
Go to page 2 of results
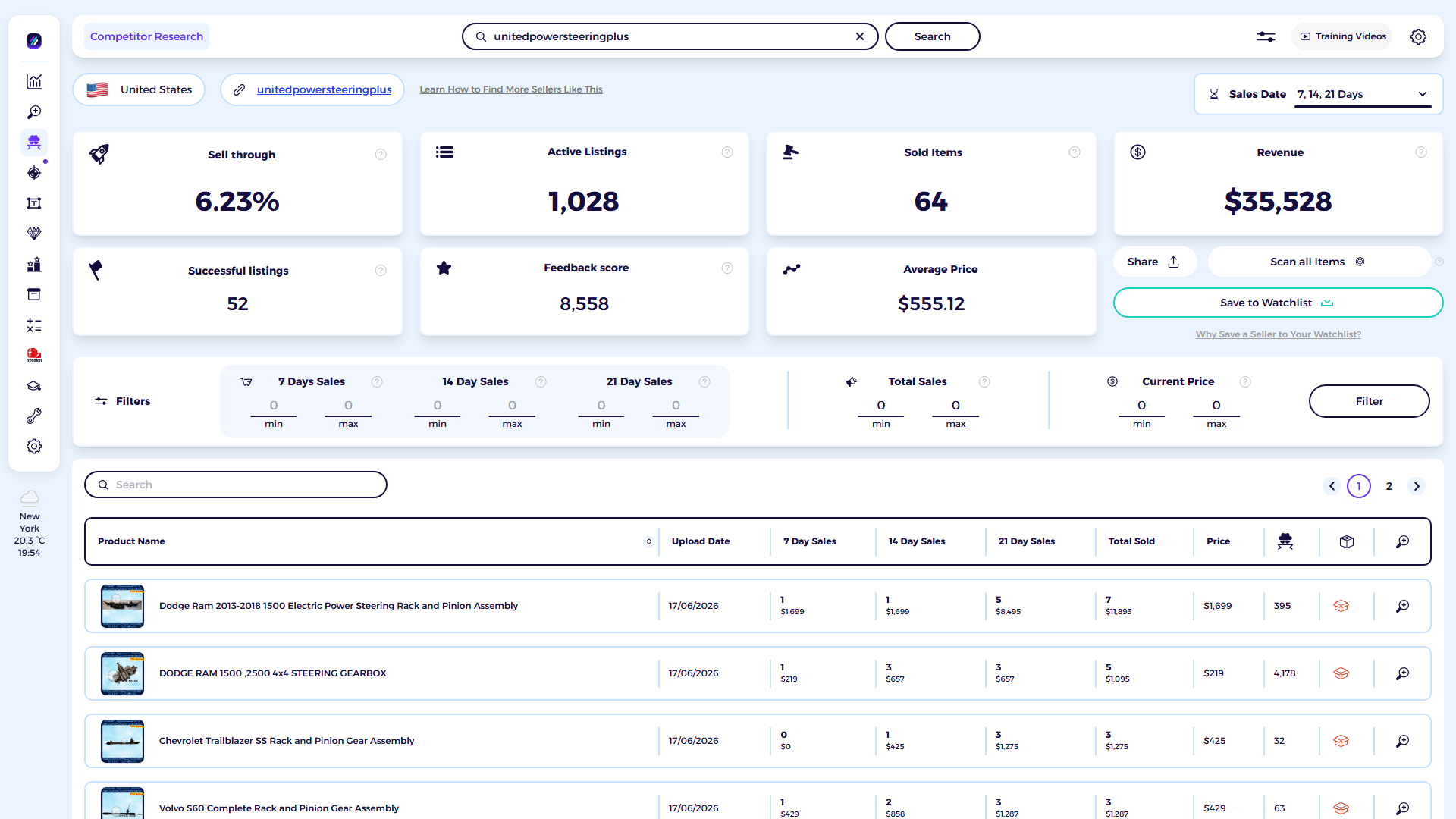[1389, 486]
